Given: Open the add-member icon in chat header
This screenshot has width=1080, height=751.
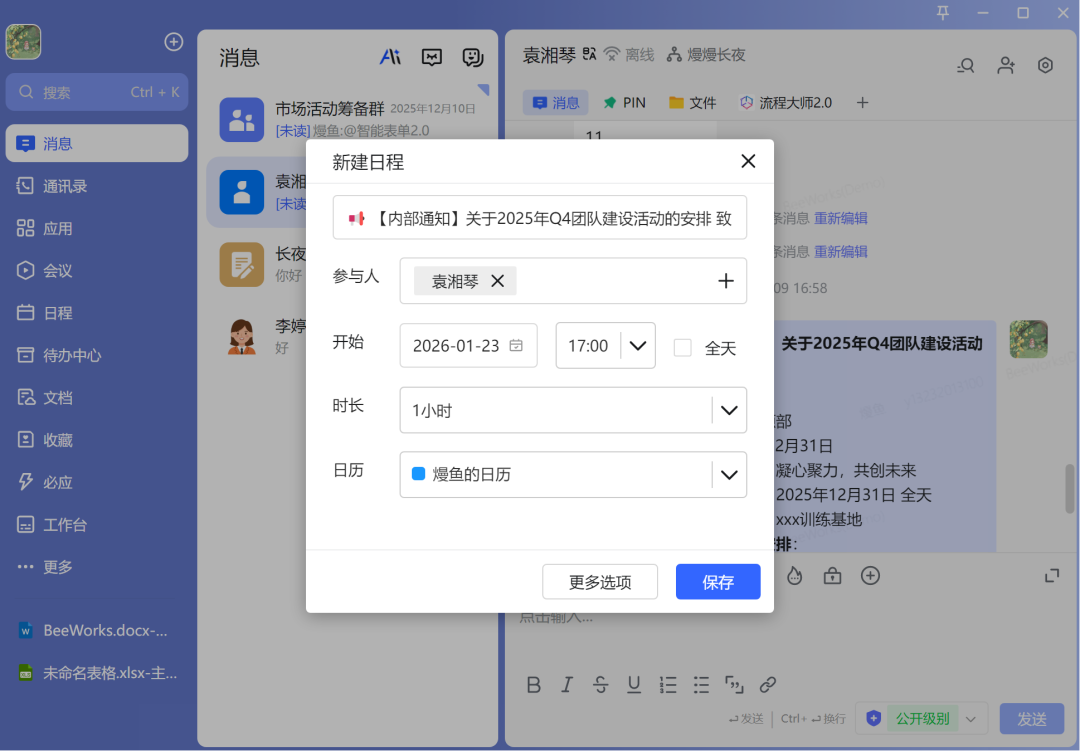Looking at the screenshot, I should [1005, 64].
